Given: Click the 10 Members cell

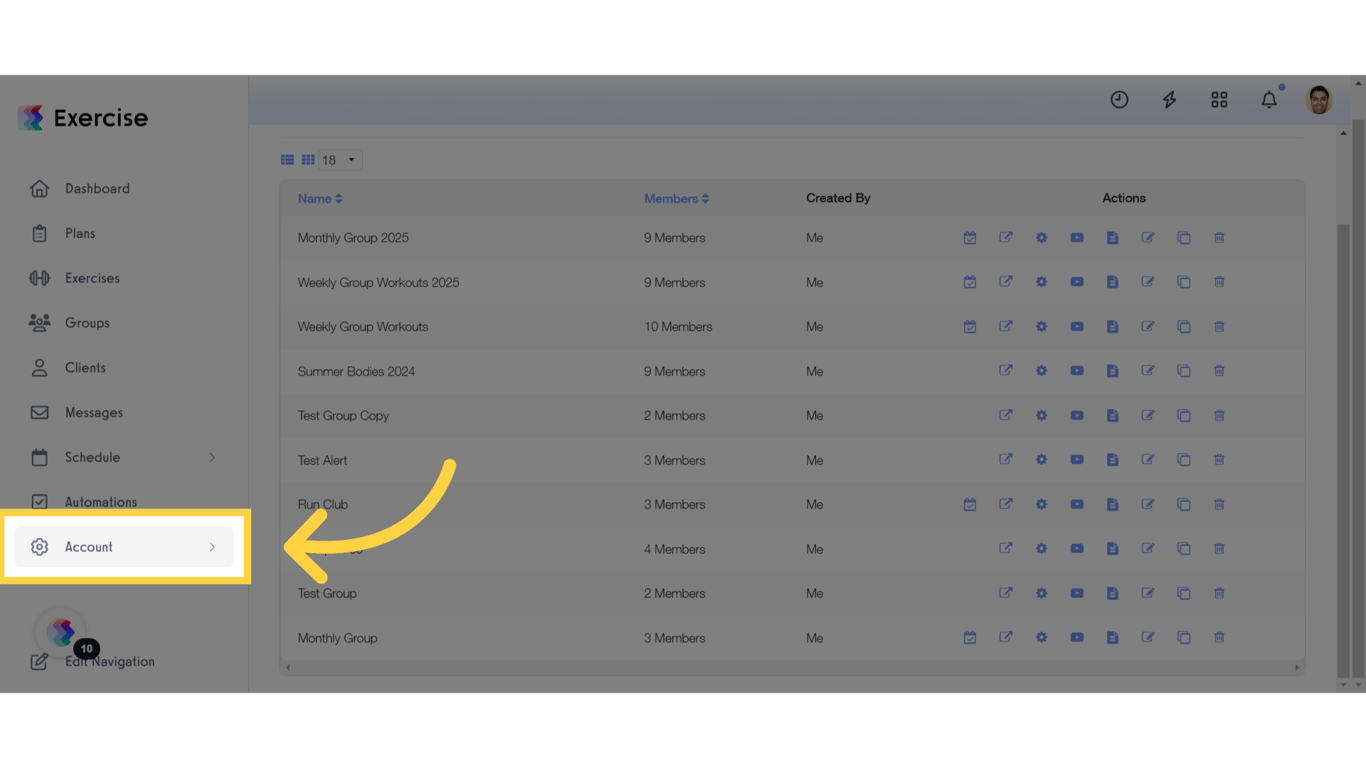Looking at the screenshot, I should click(x=678, y=327).
